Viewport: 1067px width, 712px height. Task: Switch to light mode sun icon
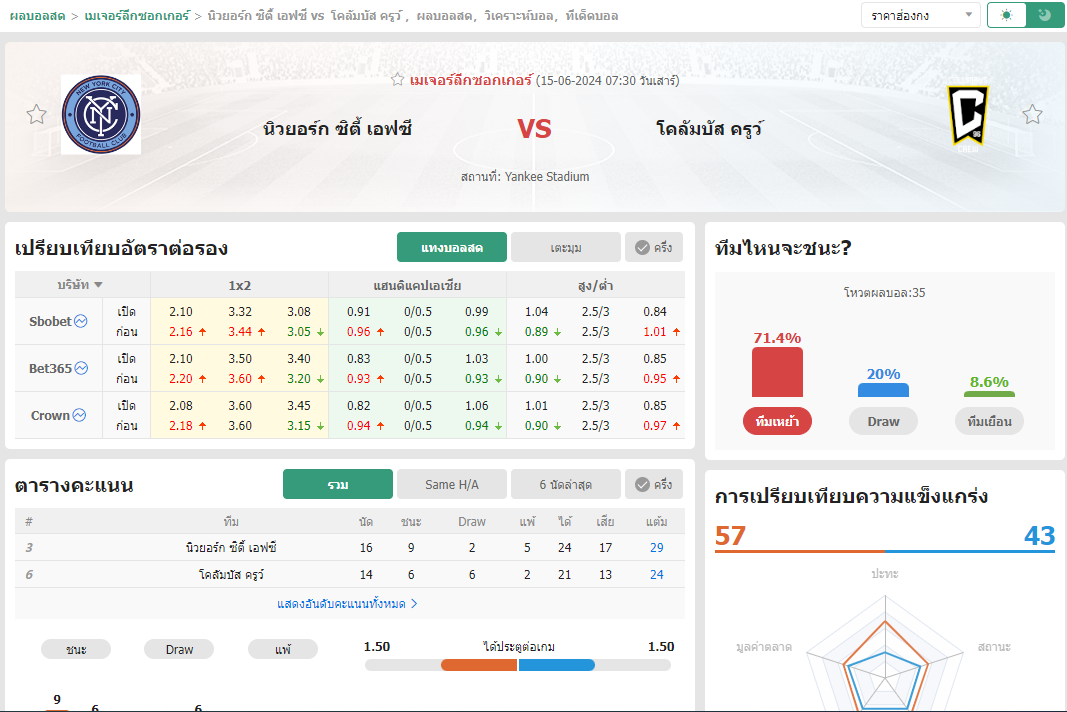coord(1006,15)
